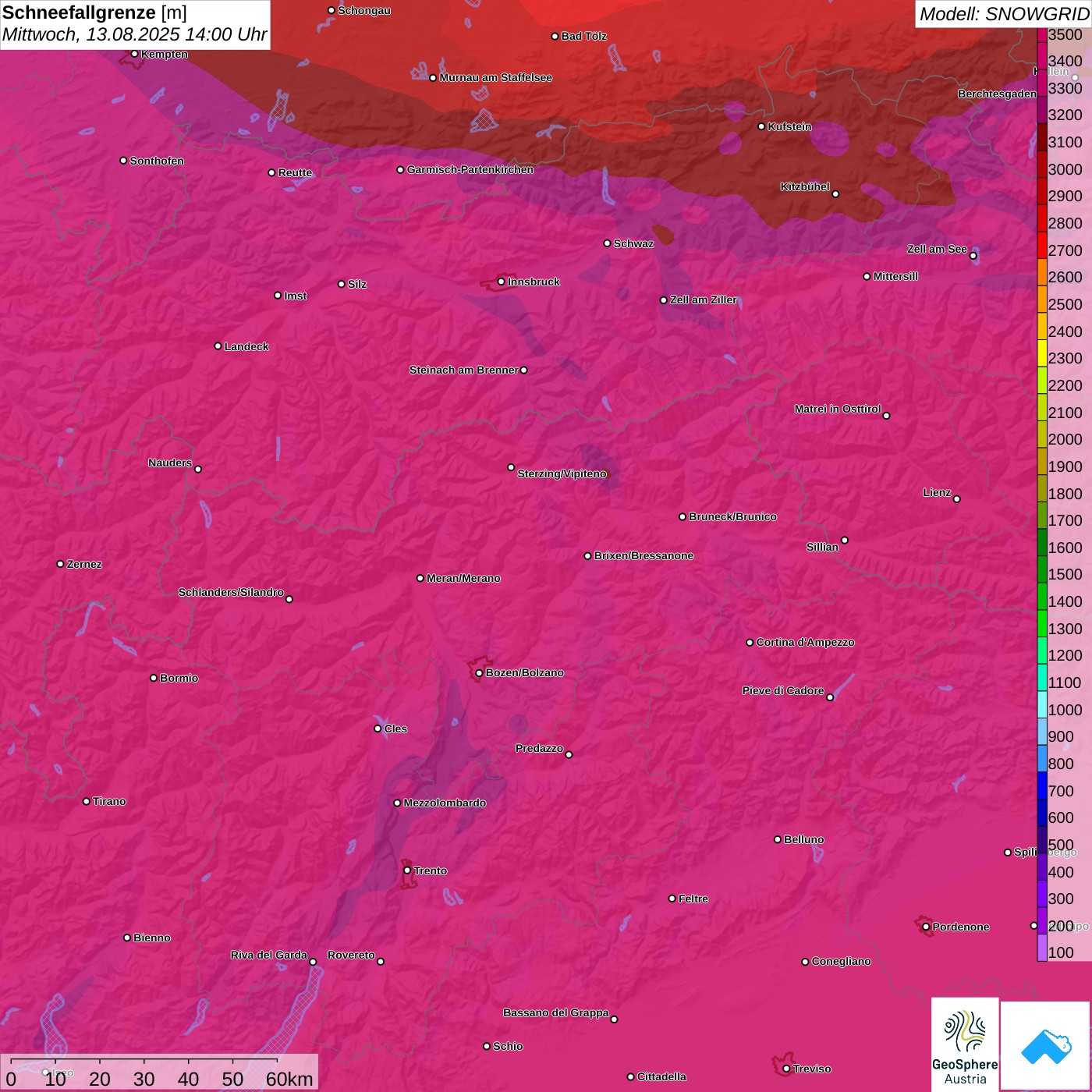Screen dimensions: 1092x1092
Task: Click the Landeck city label
Action: pos(246,346)
